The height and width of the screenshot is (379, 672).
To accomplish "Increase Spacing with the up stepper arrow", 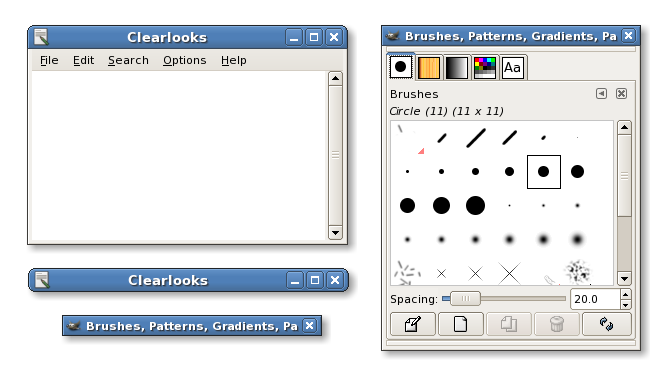I will 626,294.
